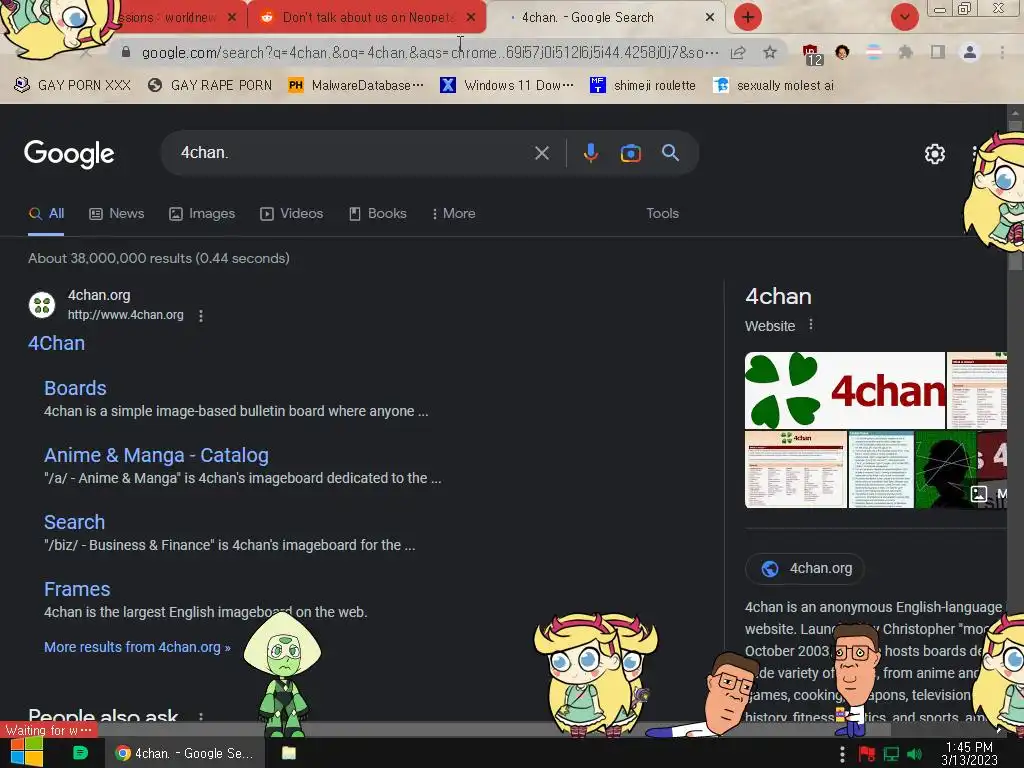Switch to the Images results tab
The image size is (1024, 768).
(x=202, y=214)
